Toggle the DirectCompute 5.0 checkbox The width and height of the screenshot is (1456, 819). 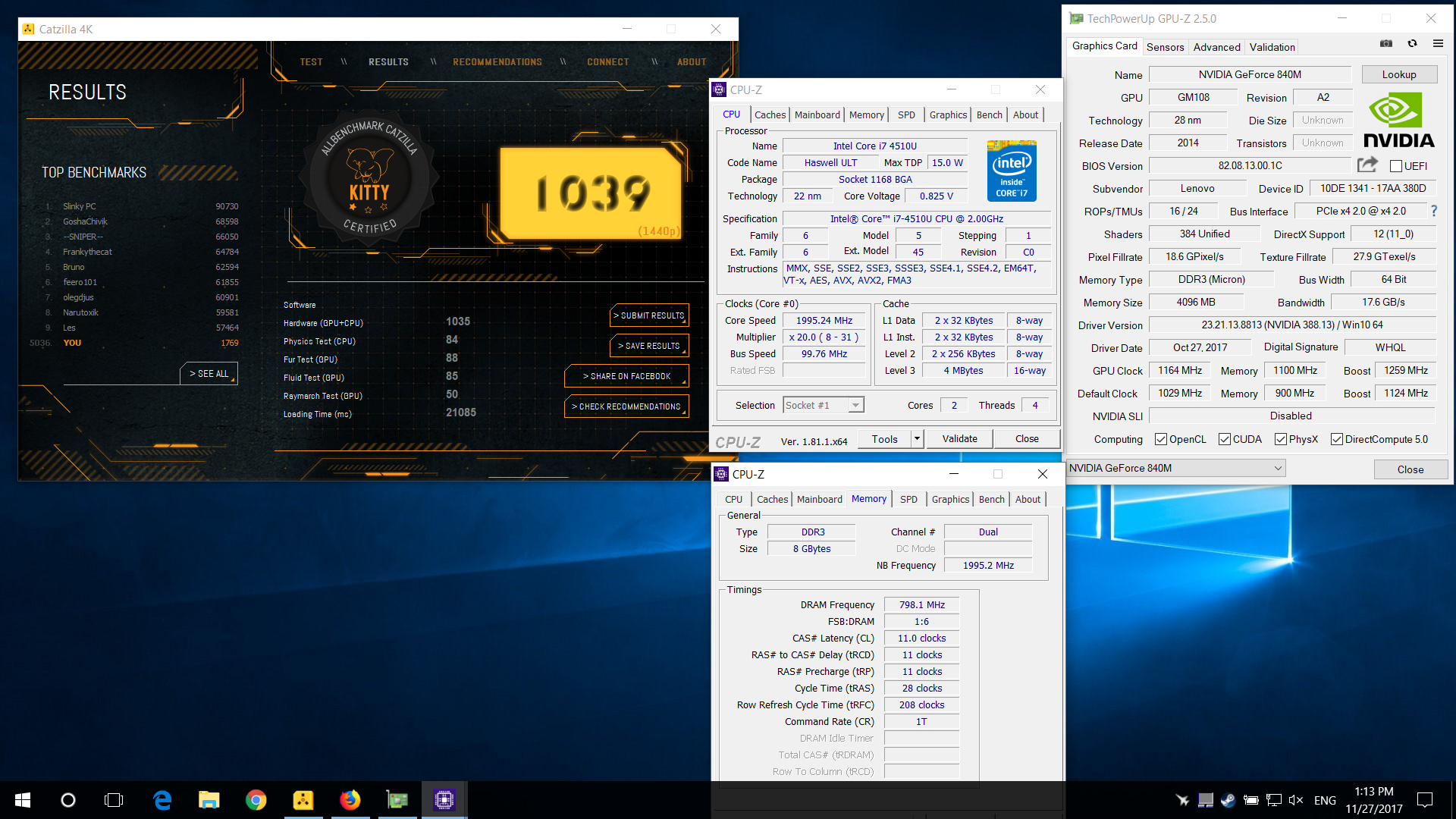point(1336,439)
